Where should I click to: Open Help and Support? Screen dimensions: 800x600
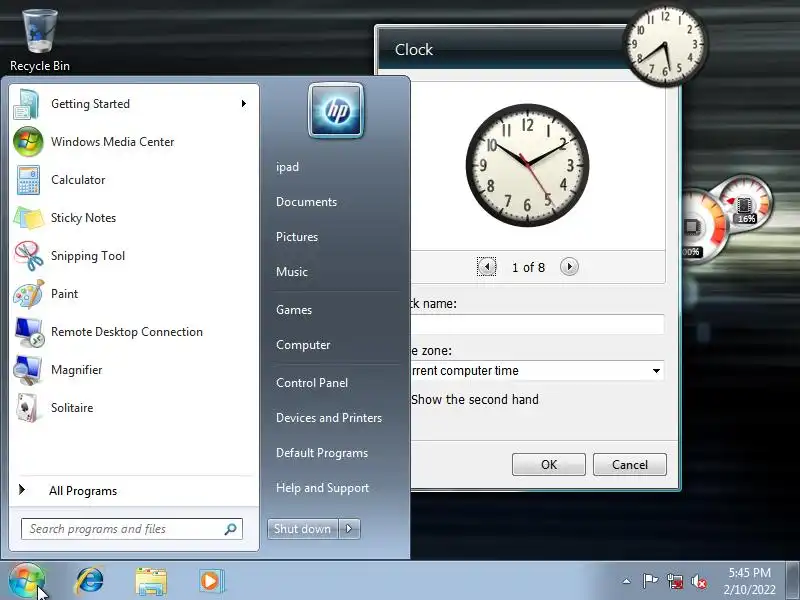(322, 488)
